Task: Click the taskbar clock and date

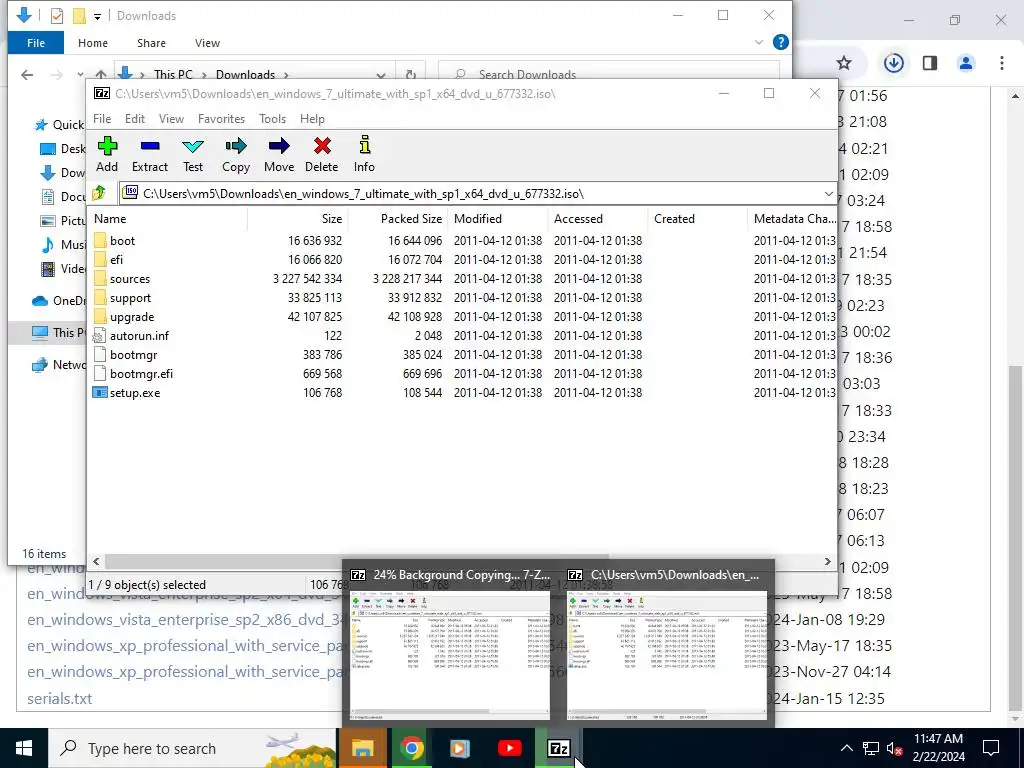Action: pyautogui.click(x=938, y=748)
